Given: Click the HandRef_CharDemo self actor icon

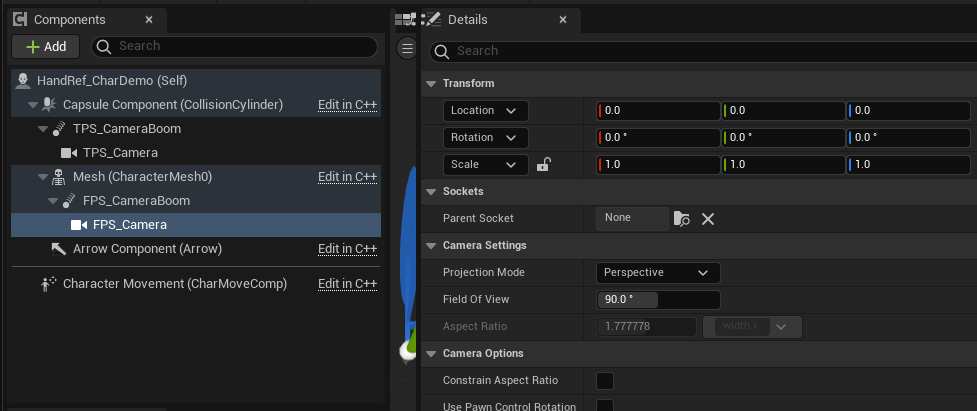Looking at the screenshot, I should [23, 81].
